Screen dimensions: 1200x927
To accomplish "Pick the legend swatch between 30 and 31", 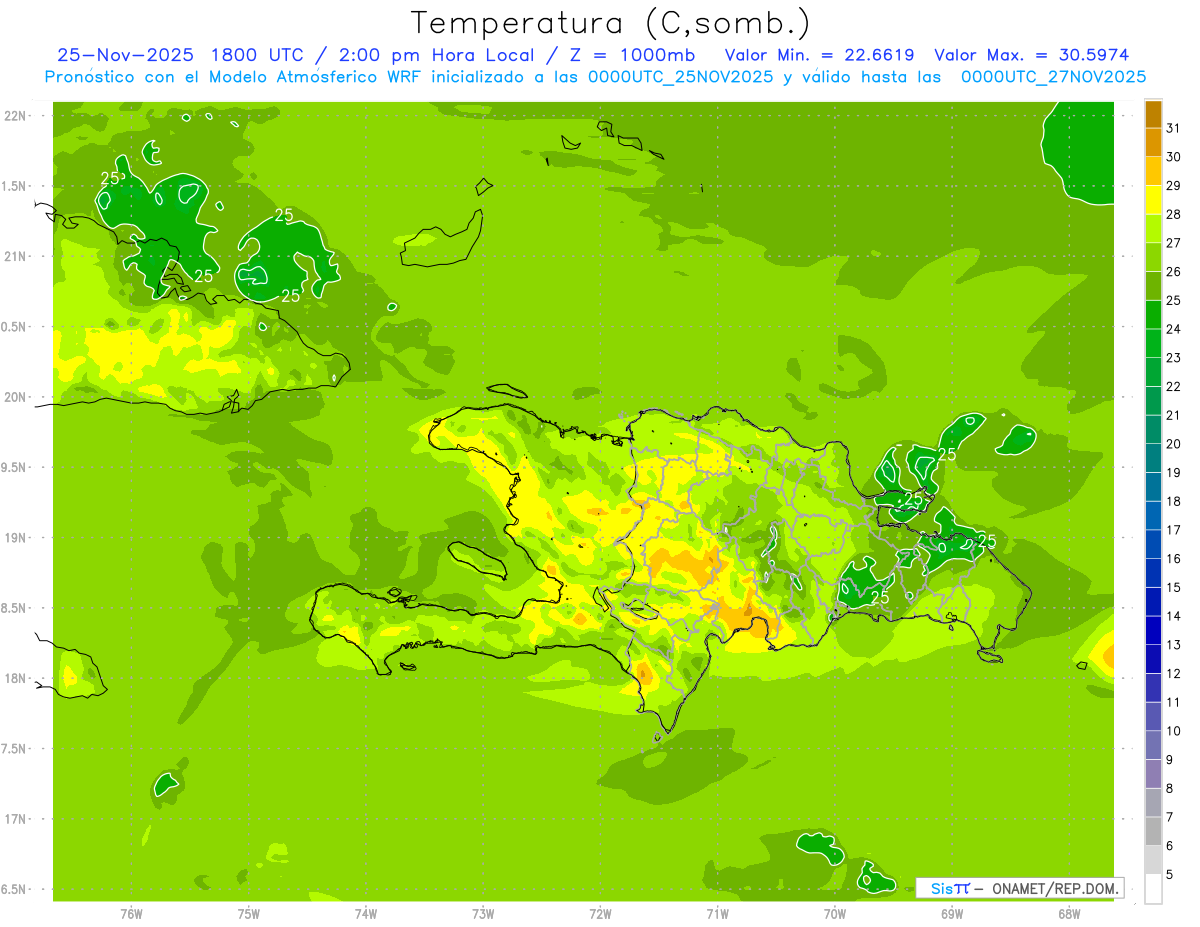I will tap(1153, 143).
